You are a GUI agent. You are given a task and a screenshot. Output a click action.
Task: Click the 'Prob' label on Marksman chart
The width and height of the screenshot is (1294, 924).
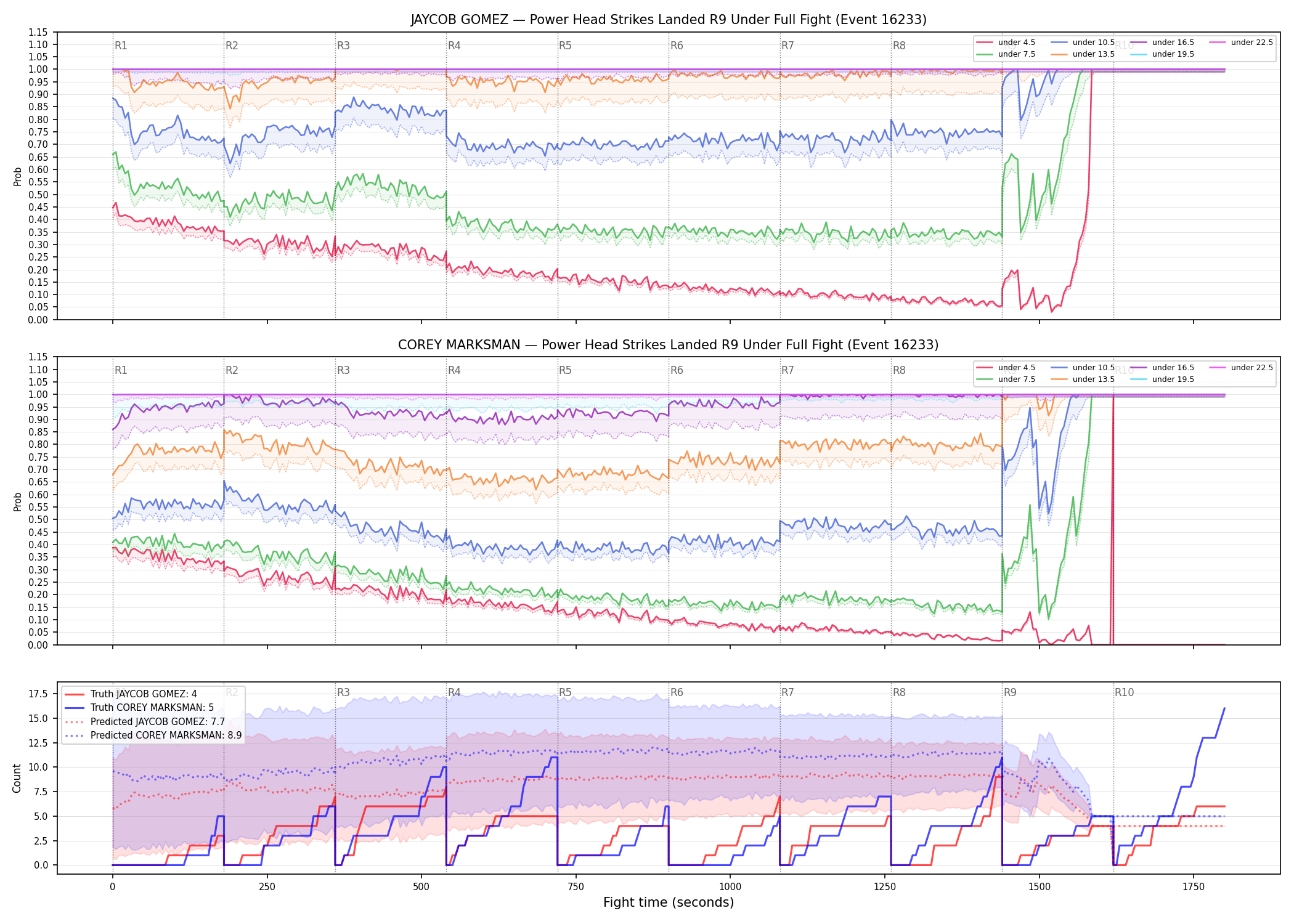tap(18, 501)
